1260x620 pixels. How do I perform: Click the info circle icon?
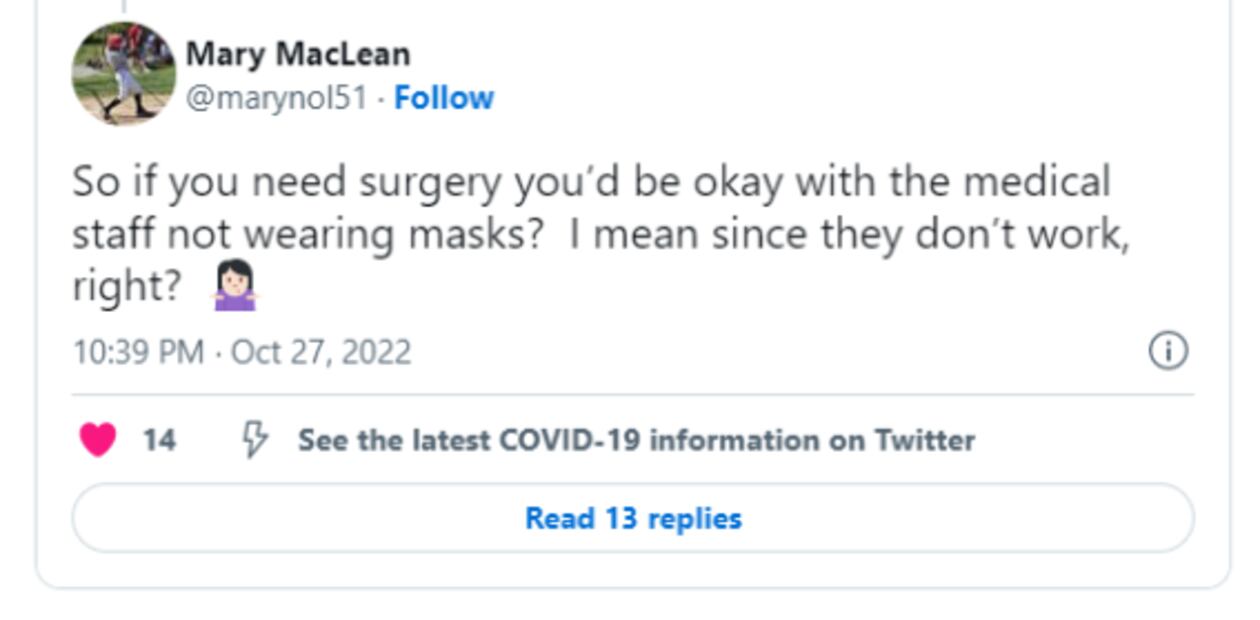point(1168,351)
